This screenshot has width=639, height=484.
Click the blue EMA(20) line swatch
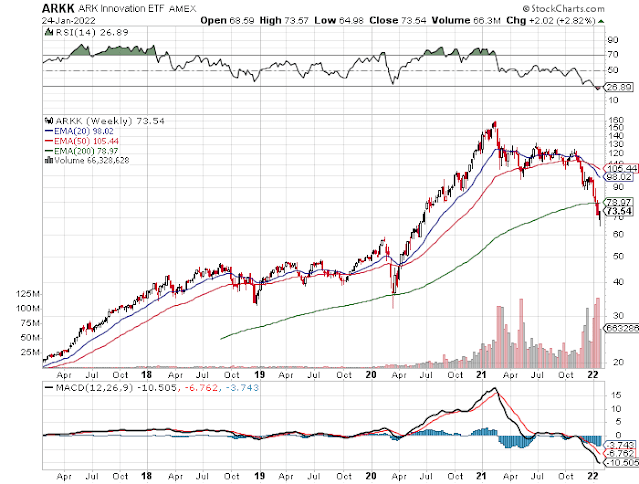point(49,131)
